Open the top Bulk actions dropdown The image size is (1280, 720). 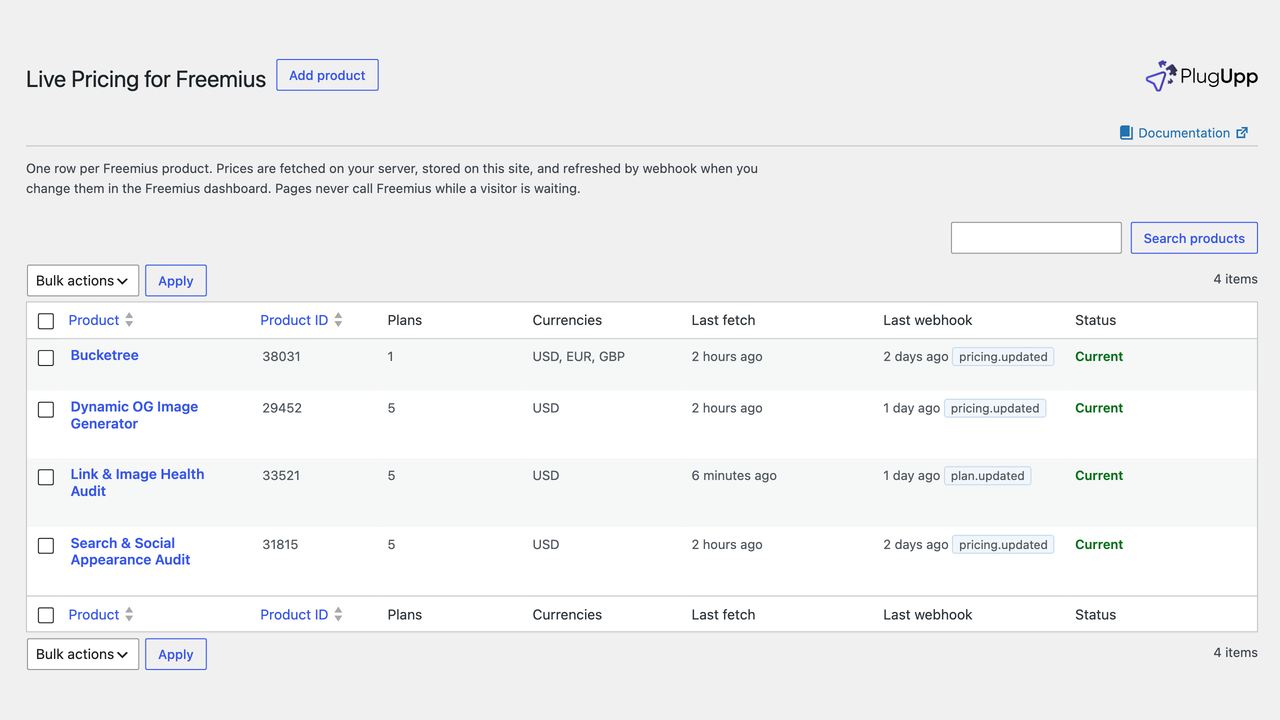[x=83, y=281]
